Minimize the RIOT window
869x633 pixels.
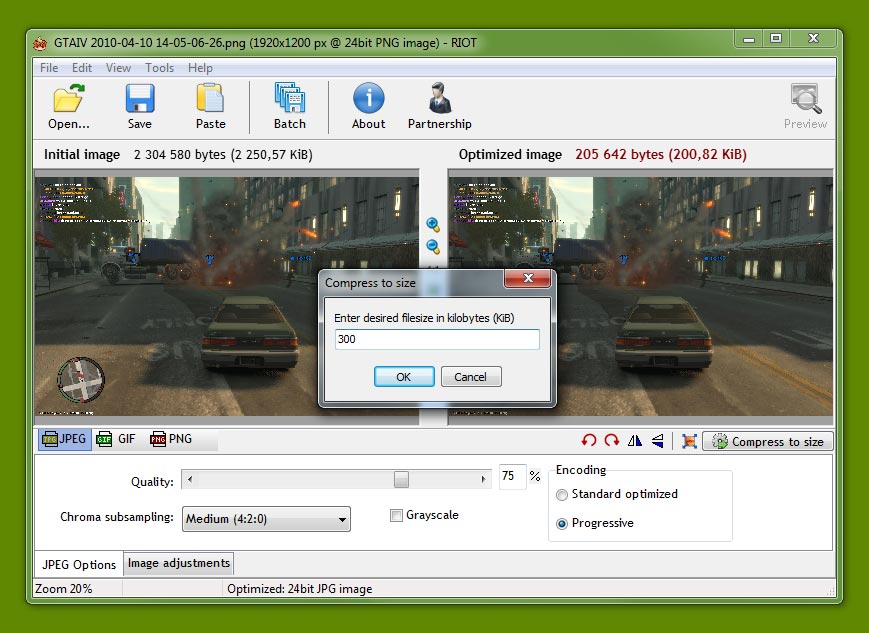click(x=749, y=39)
